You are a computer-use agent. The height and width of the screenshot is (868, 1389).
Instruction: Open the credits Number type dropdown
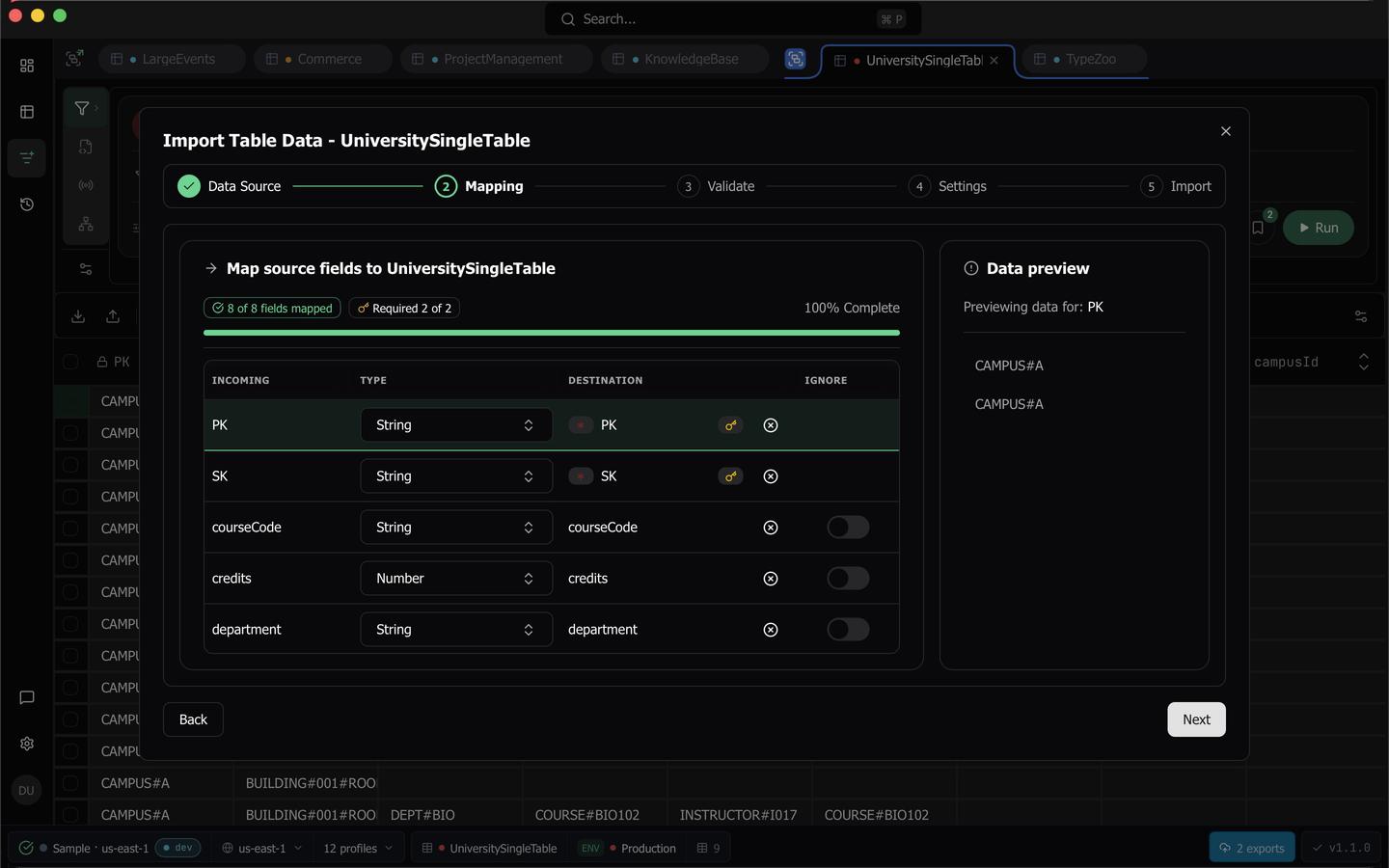click(x=456, y=579)
